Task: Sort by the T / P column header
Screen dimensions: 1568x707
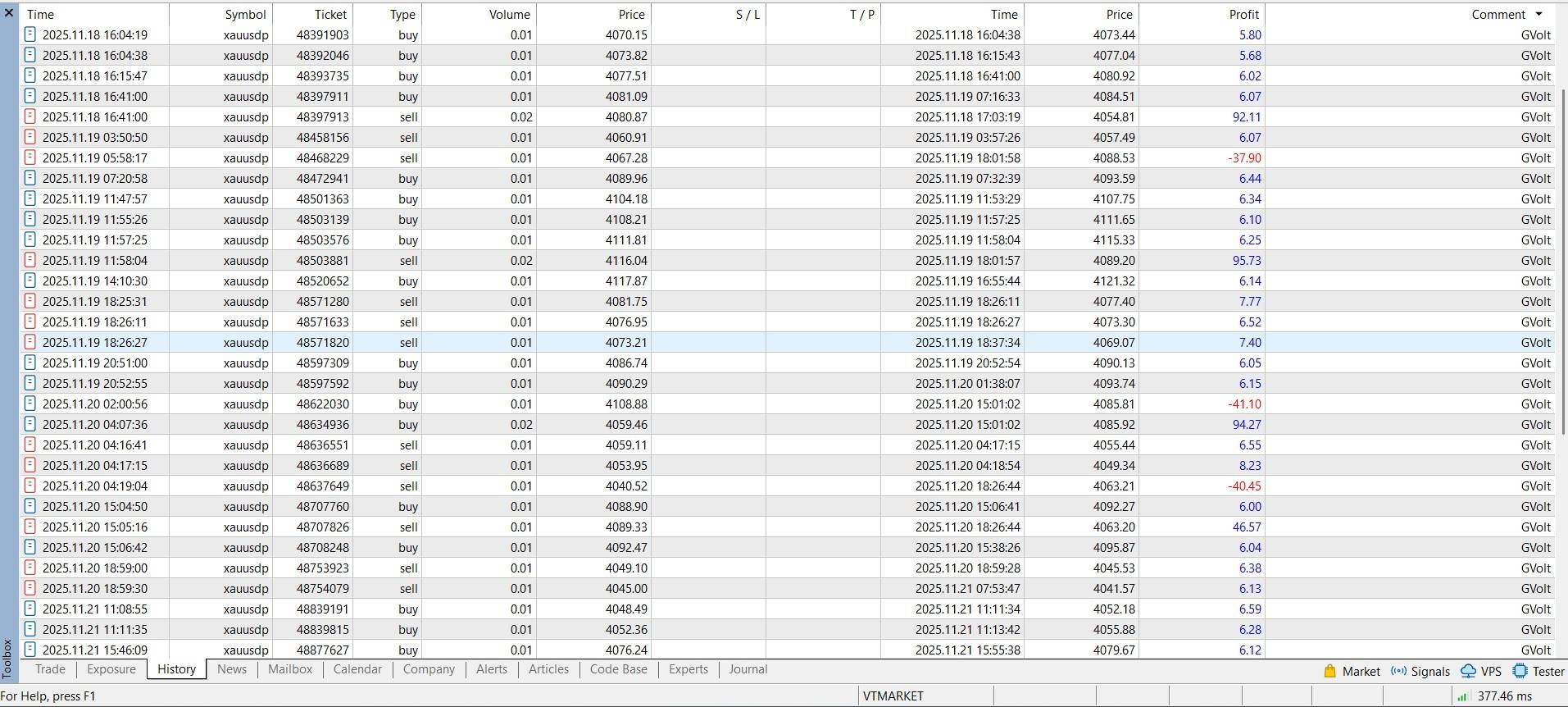Action: (824, 14)
